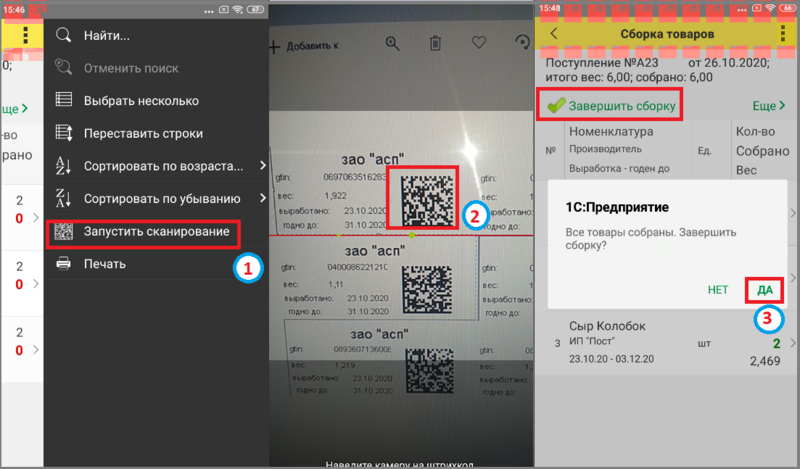The image size is (800, 469).
Task: Click the cancel-search icon beside Отменить поиск
Action: (x=64, y=67)
